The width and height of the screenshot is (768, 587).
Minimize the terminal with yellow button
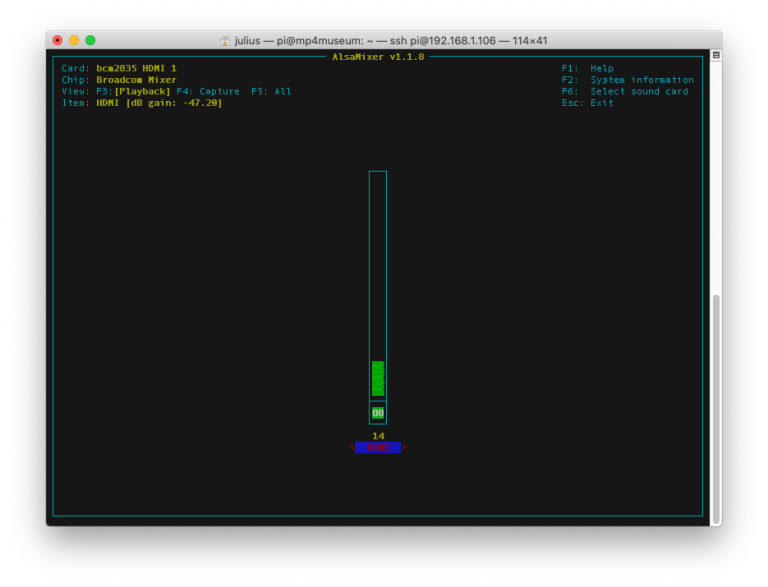74,40
